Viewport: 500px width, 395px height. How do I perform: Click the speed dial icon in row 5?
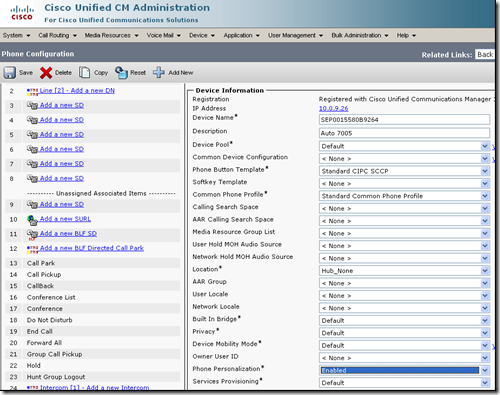(32, 135)
